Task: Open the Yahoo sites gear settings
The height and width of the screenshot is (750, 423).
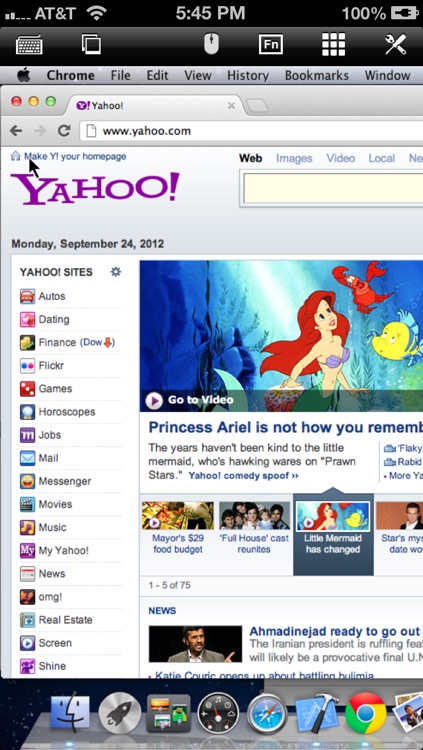Action: pos(116,272)
